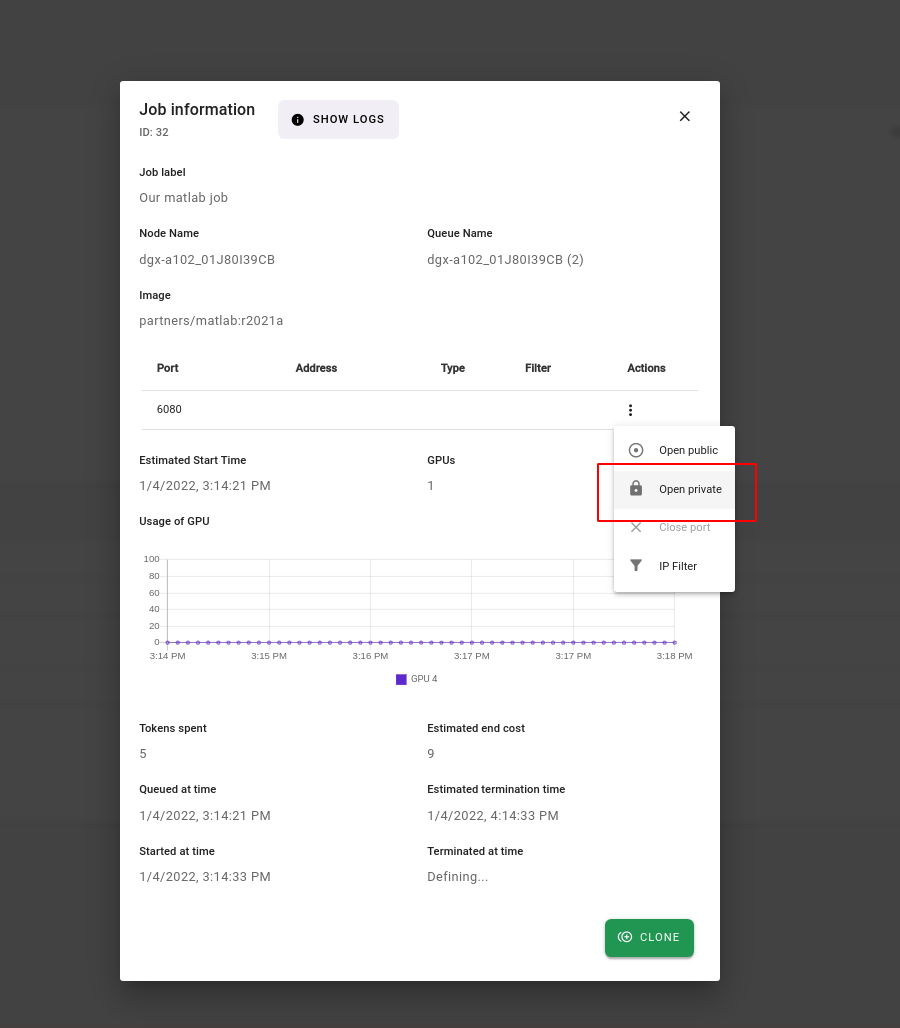Click the Type column header
The height and width of the screenshot is (1028, 900).
click(453, 368)
